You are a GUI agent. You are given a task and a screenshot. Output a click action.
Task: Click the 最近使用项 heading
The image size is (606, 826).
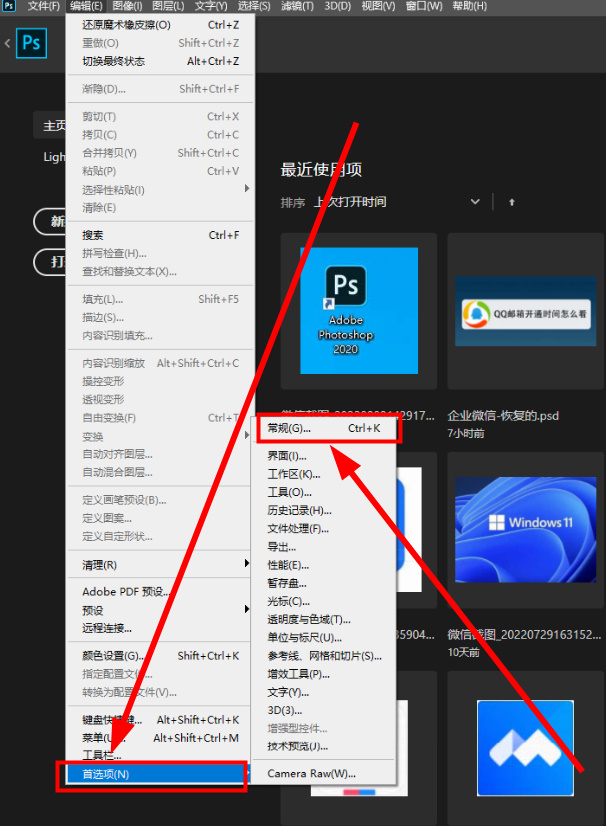tap(321, 170)
